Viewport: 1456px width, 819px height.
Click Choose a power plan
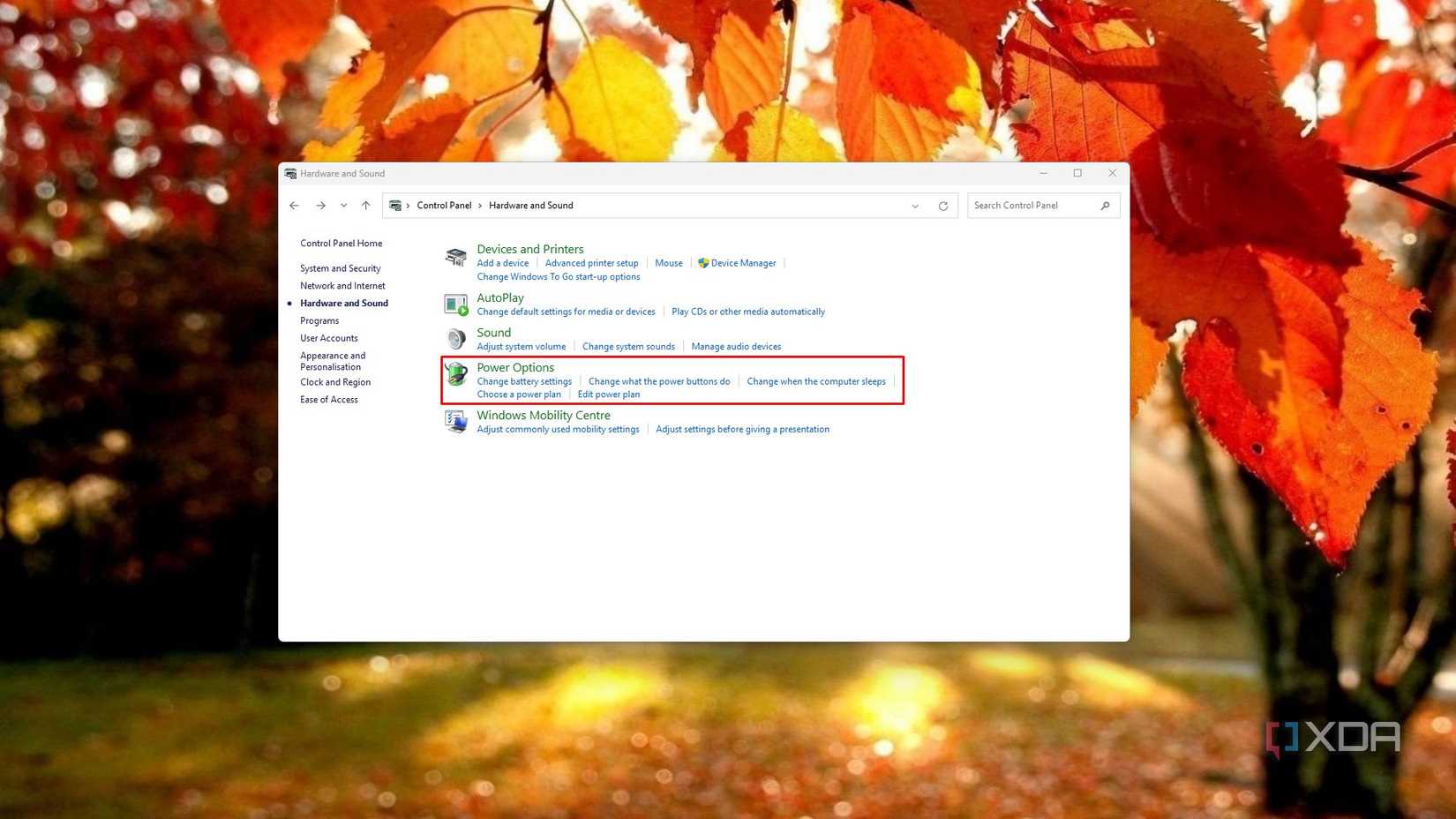click(519, 394)
